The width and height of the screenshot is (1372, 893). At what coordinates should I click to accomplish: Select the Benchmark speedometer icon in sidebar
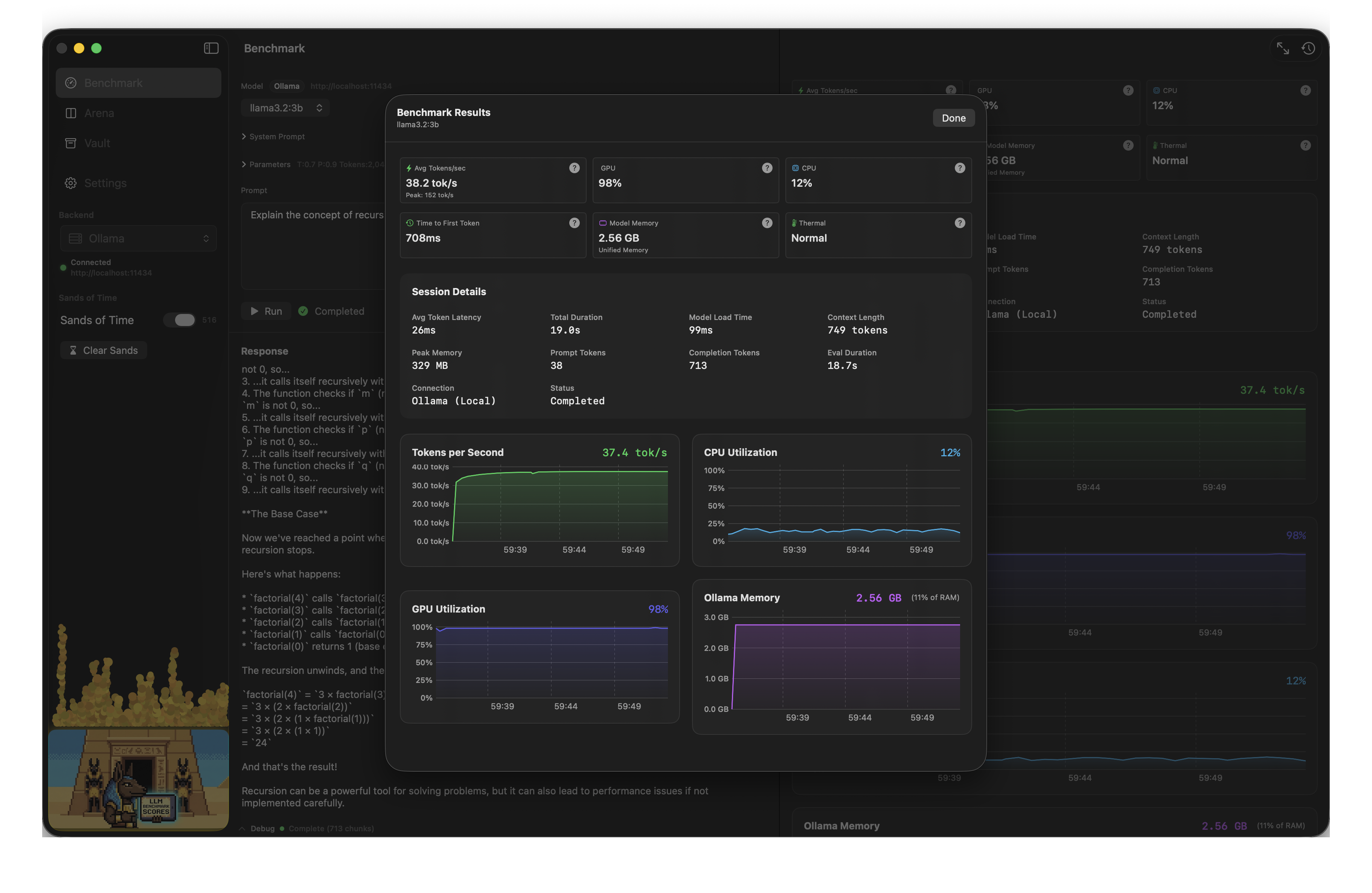pyautogui.click(x=70, y=82)
